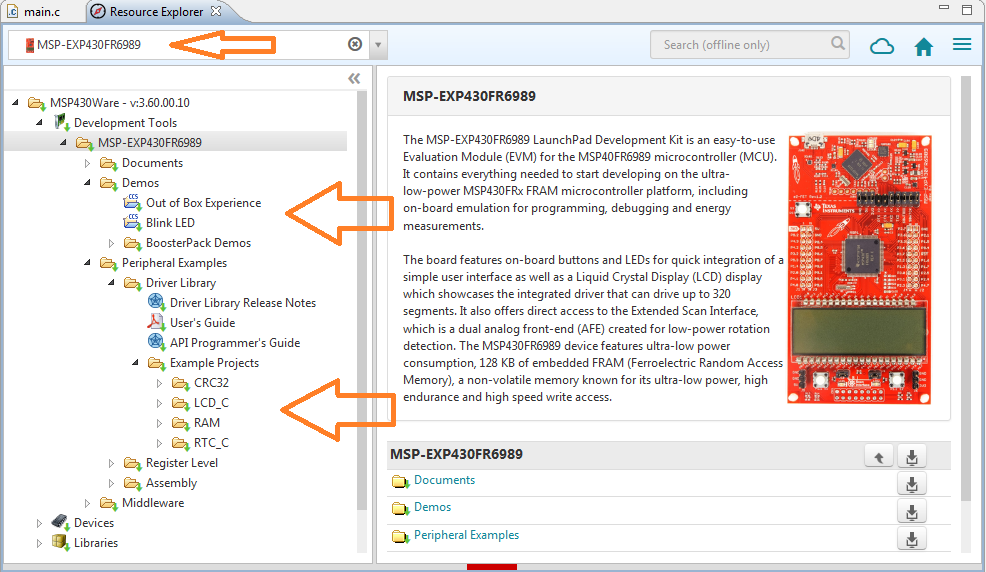Expand the RTC_C example folder
The width and height of the screenshot is (986, 572).
tap(159, 444)
